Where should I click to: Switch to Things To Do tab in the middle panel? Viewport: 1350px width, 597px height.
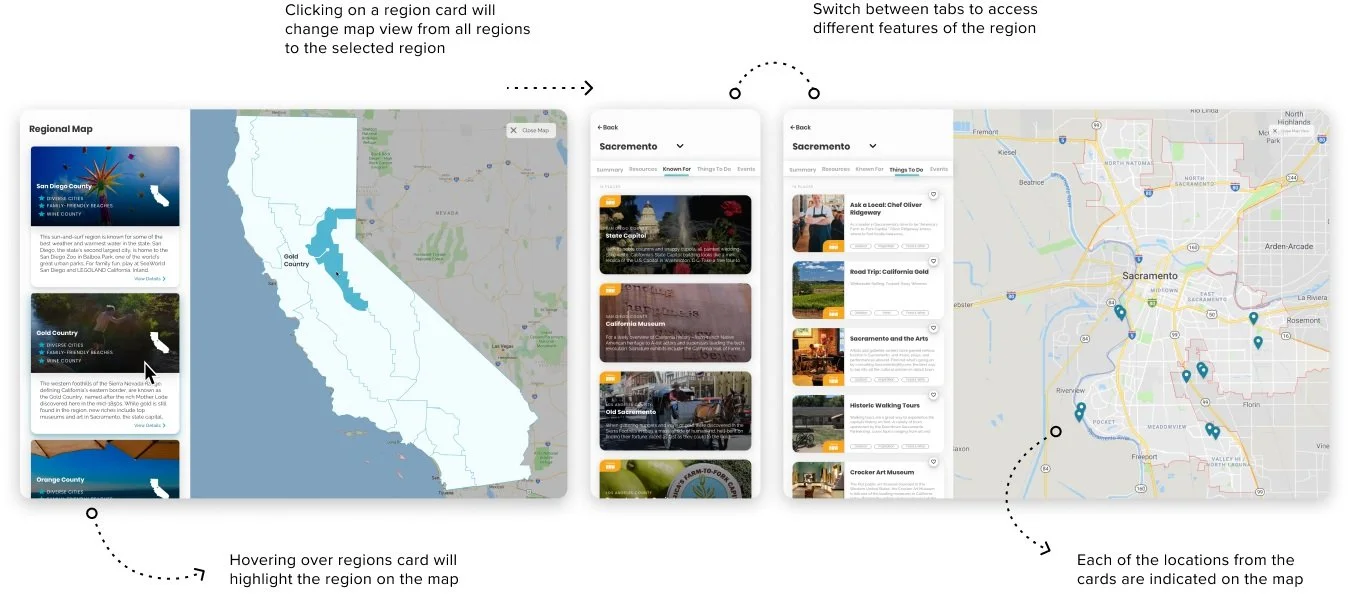click(x=714, y=169)
